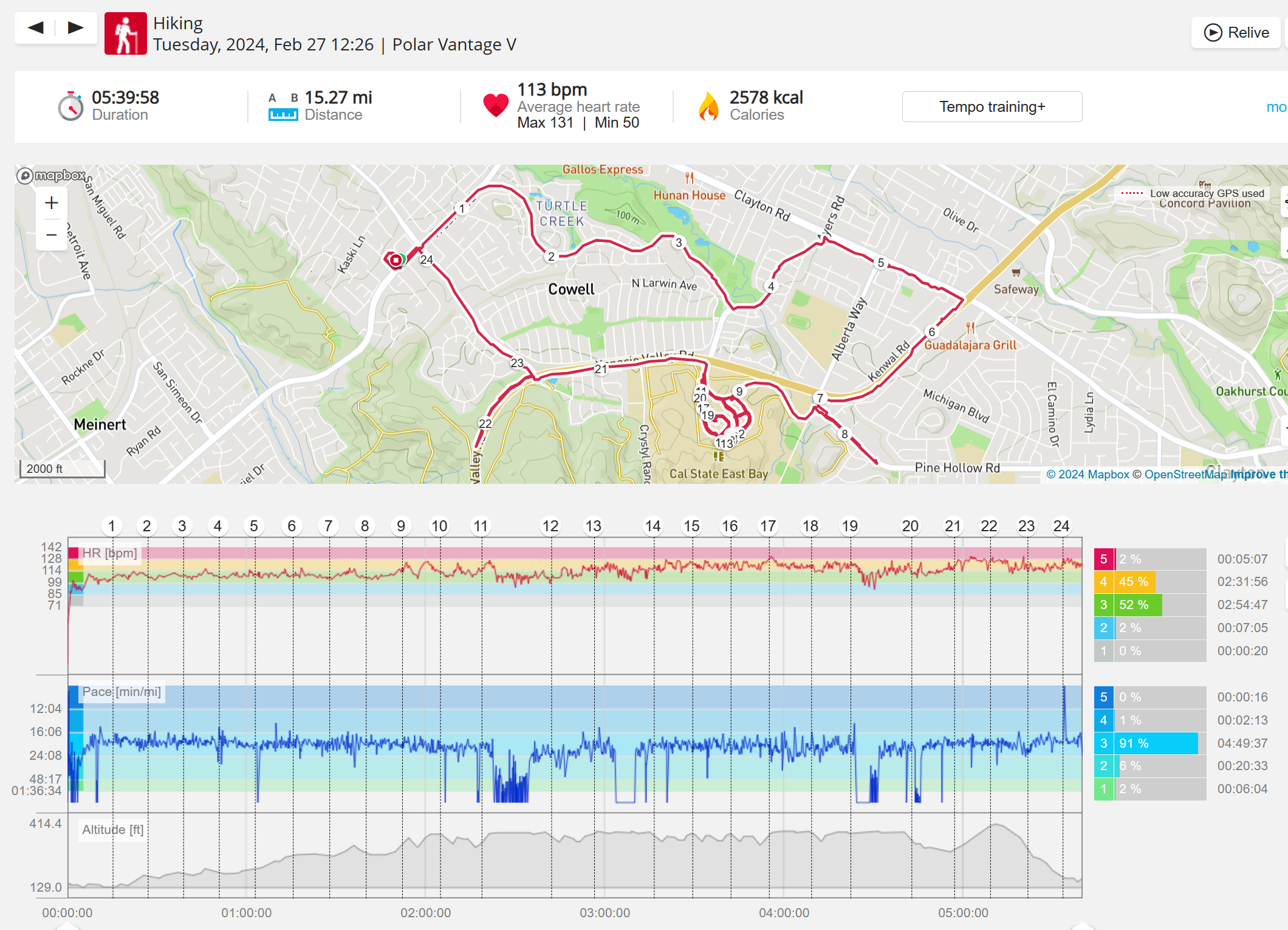
Task: Click the calories flame icon
Action: click(708, 106)
